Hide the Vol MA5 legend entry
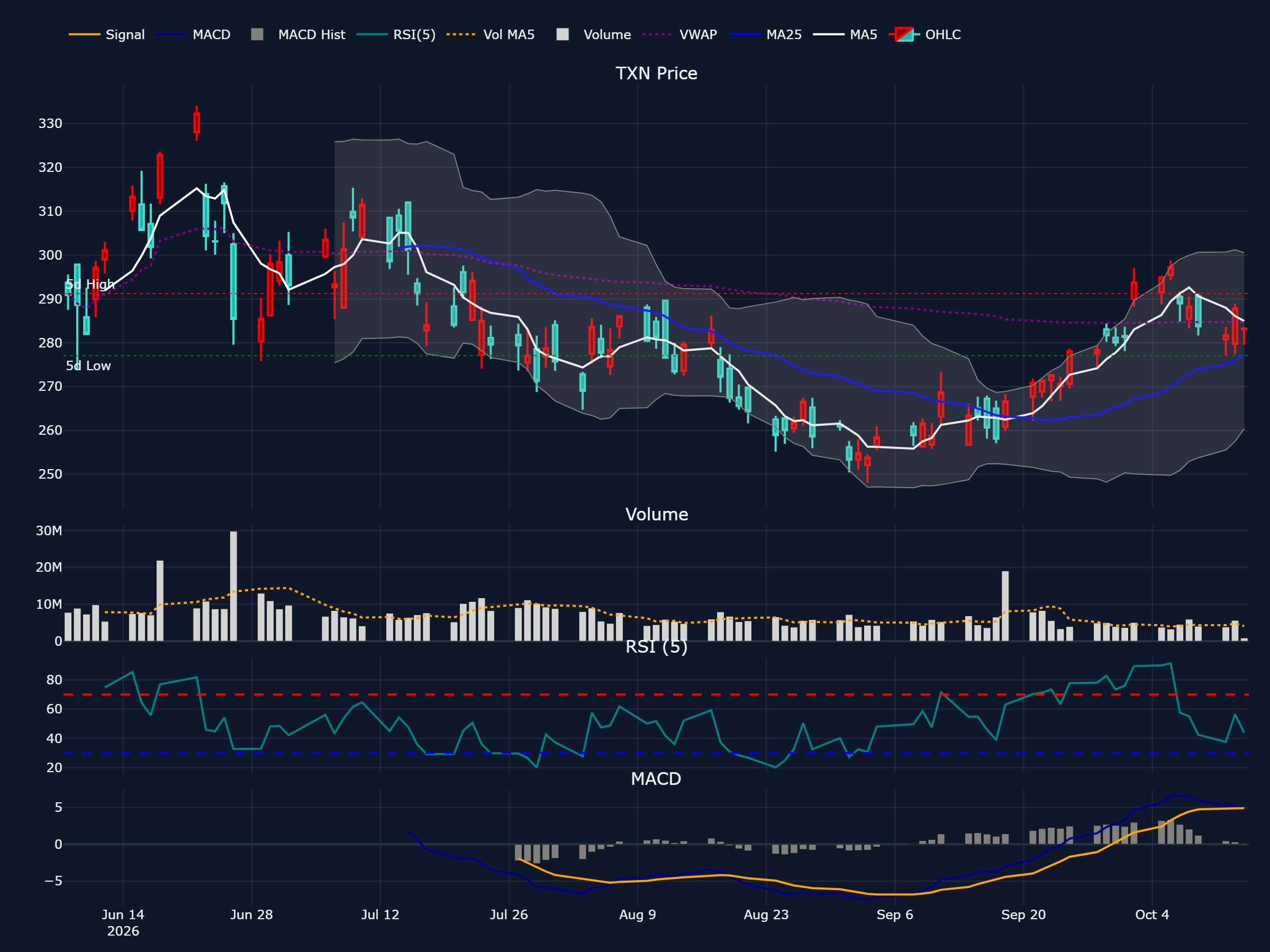Screen dimensions: 1270x952 coord(491,34)
